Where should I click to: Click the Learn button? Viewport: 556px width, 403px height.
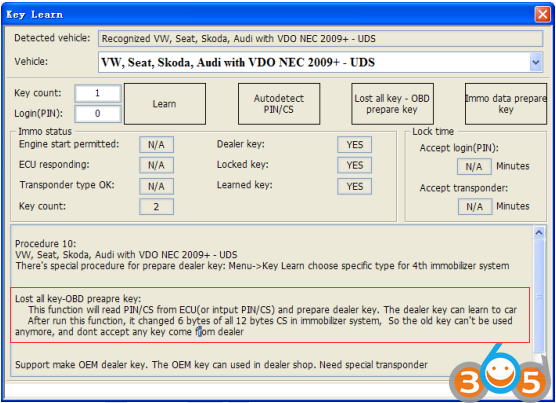tap(165, 104)
